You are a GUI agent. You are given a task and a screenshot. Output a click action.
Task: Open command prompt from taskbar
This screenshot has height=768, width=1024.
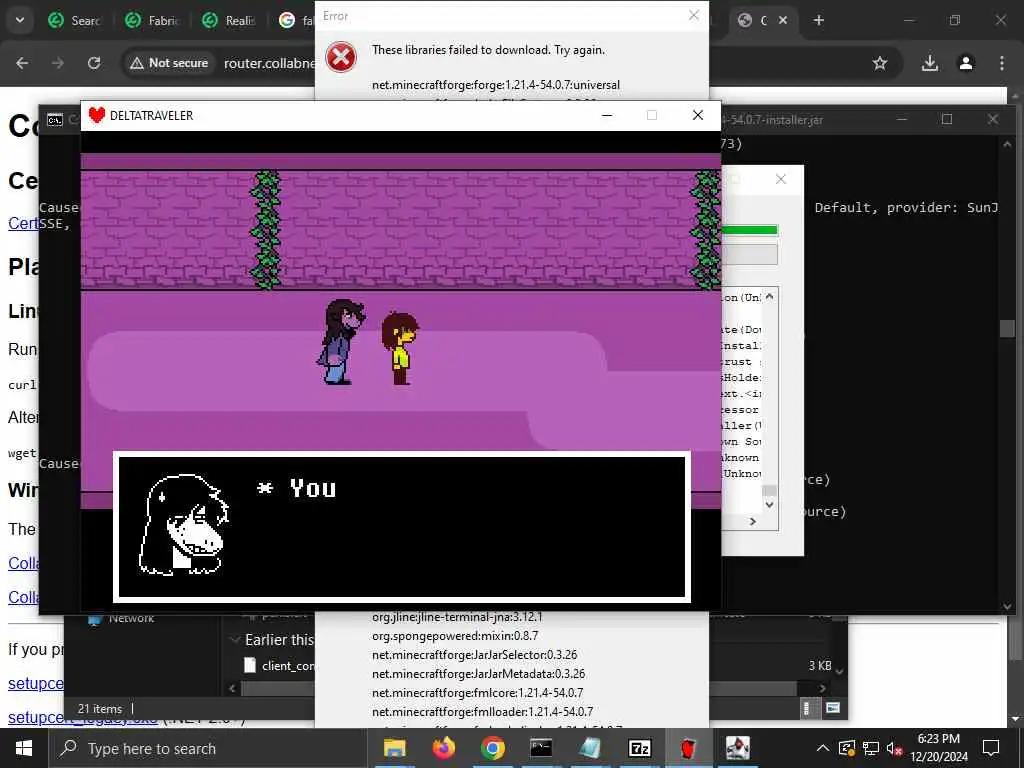[541, 748]
